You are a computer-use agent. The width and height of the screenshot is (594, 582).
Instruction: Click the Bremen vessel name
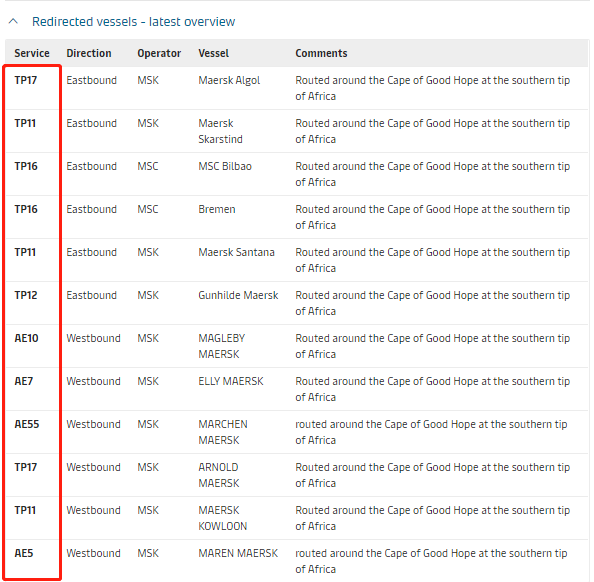pyautogui.click(x=217, y=209)
